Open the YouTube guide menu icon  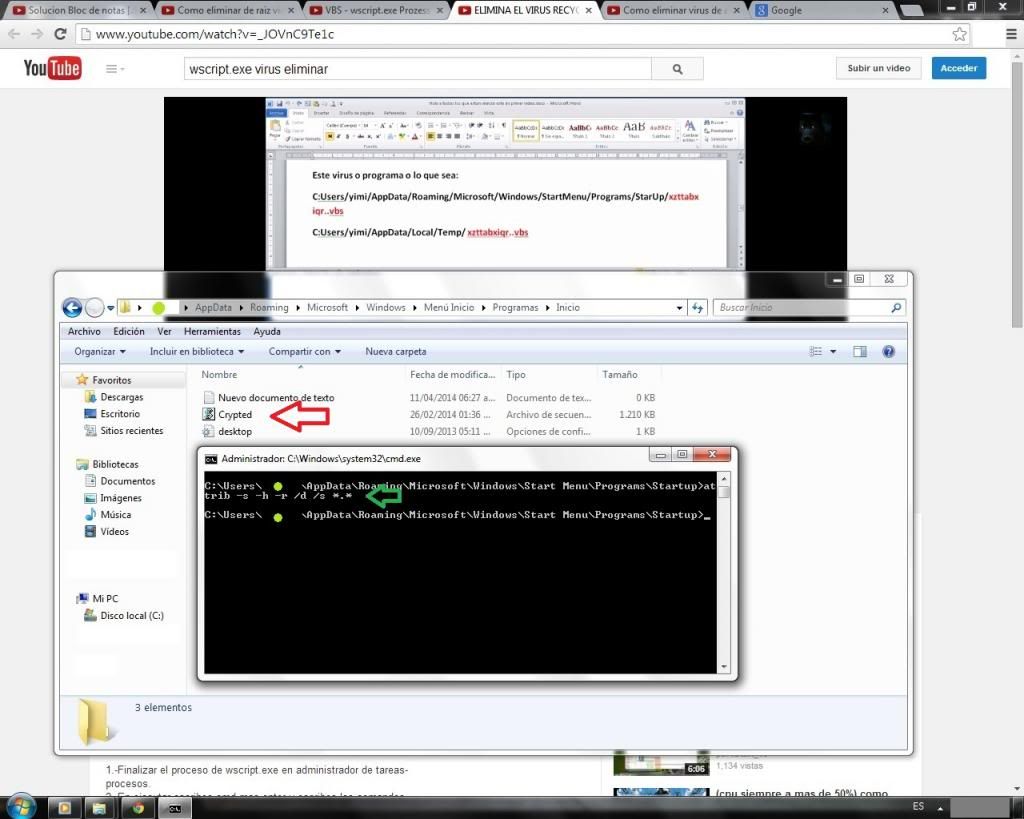(x=114, y=69)
